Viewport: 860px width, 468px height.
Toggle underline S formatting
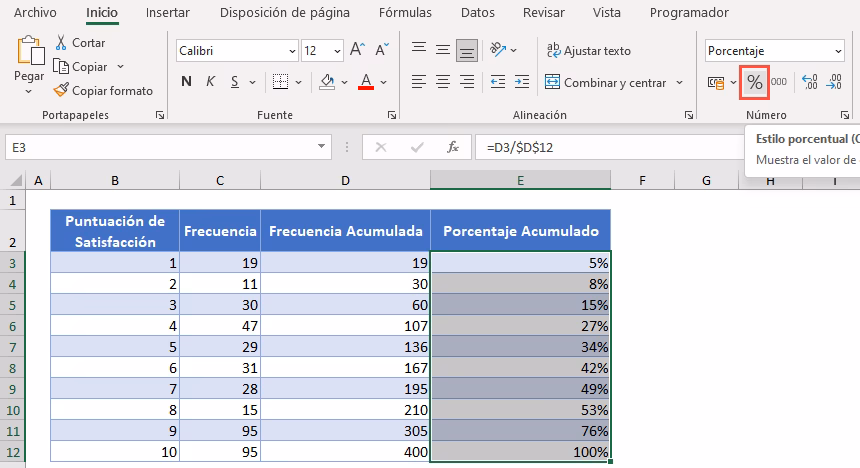(x=235, y=82)
